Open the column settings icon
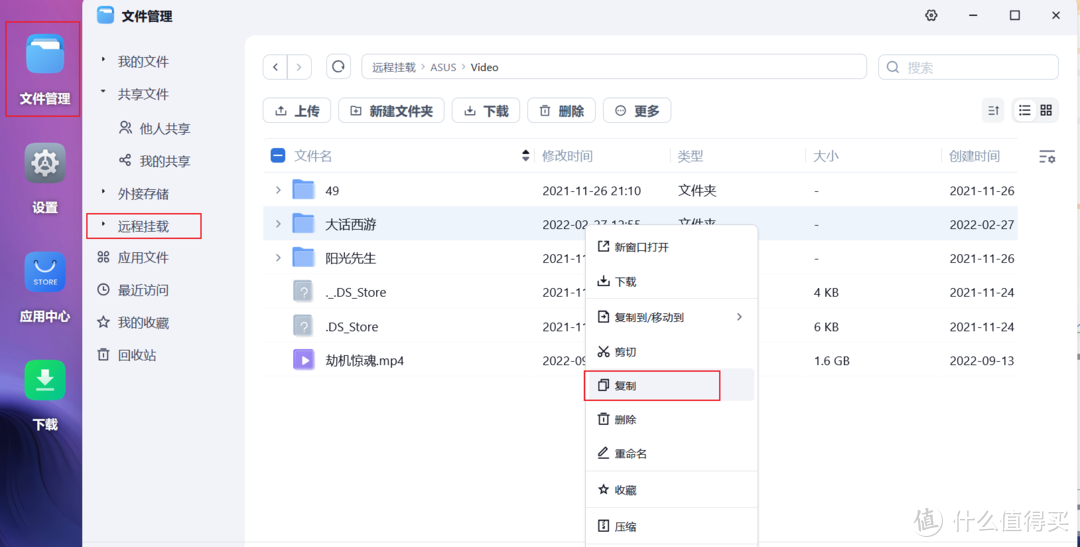The image size is (1080, 547). click(x=1047, y=156)
